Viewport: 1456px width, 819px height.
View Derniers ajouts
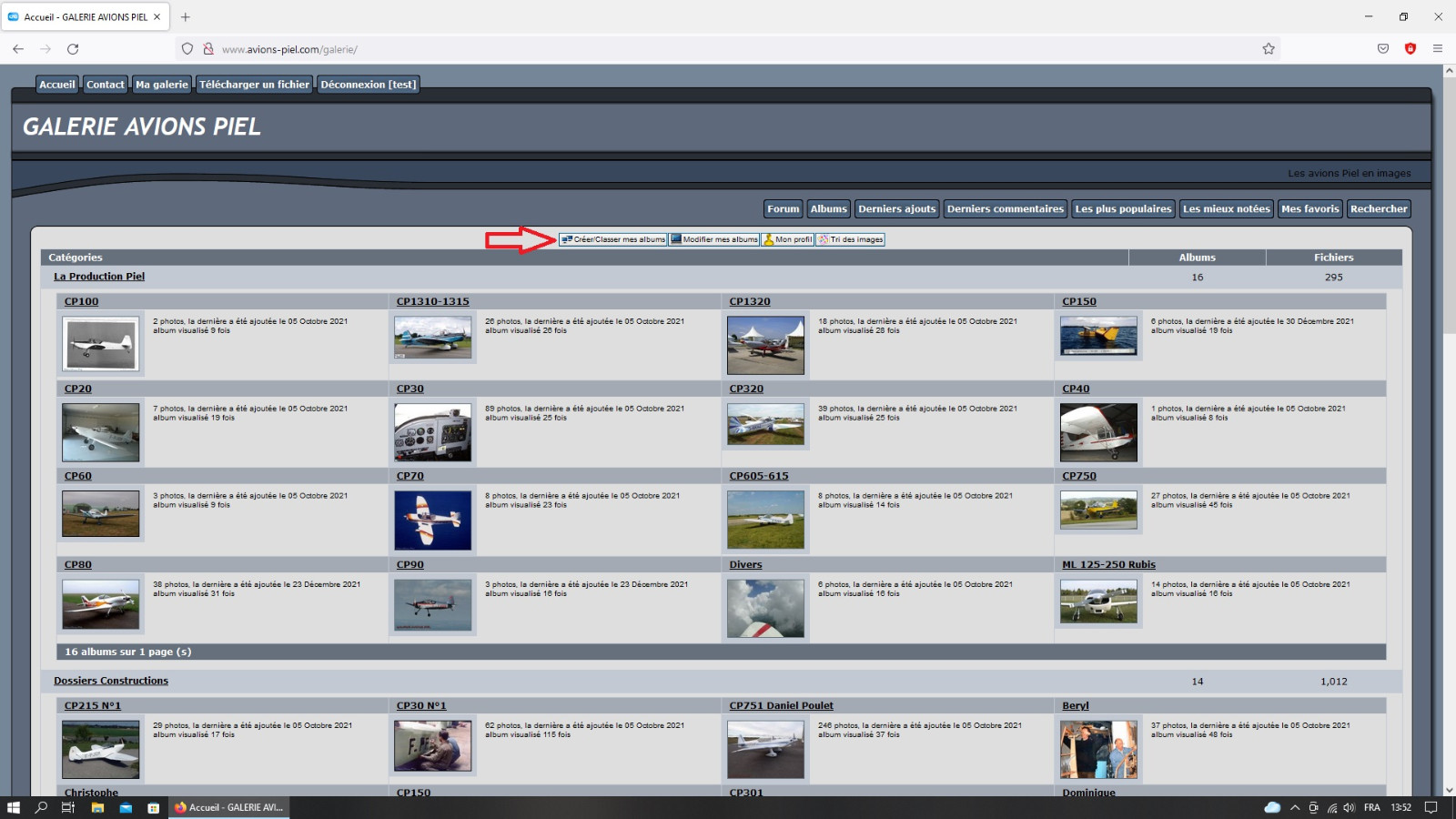pos(896,209)
